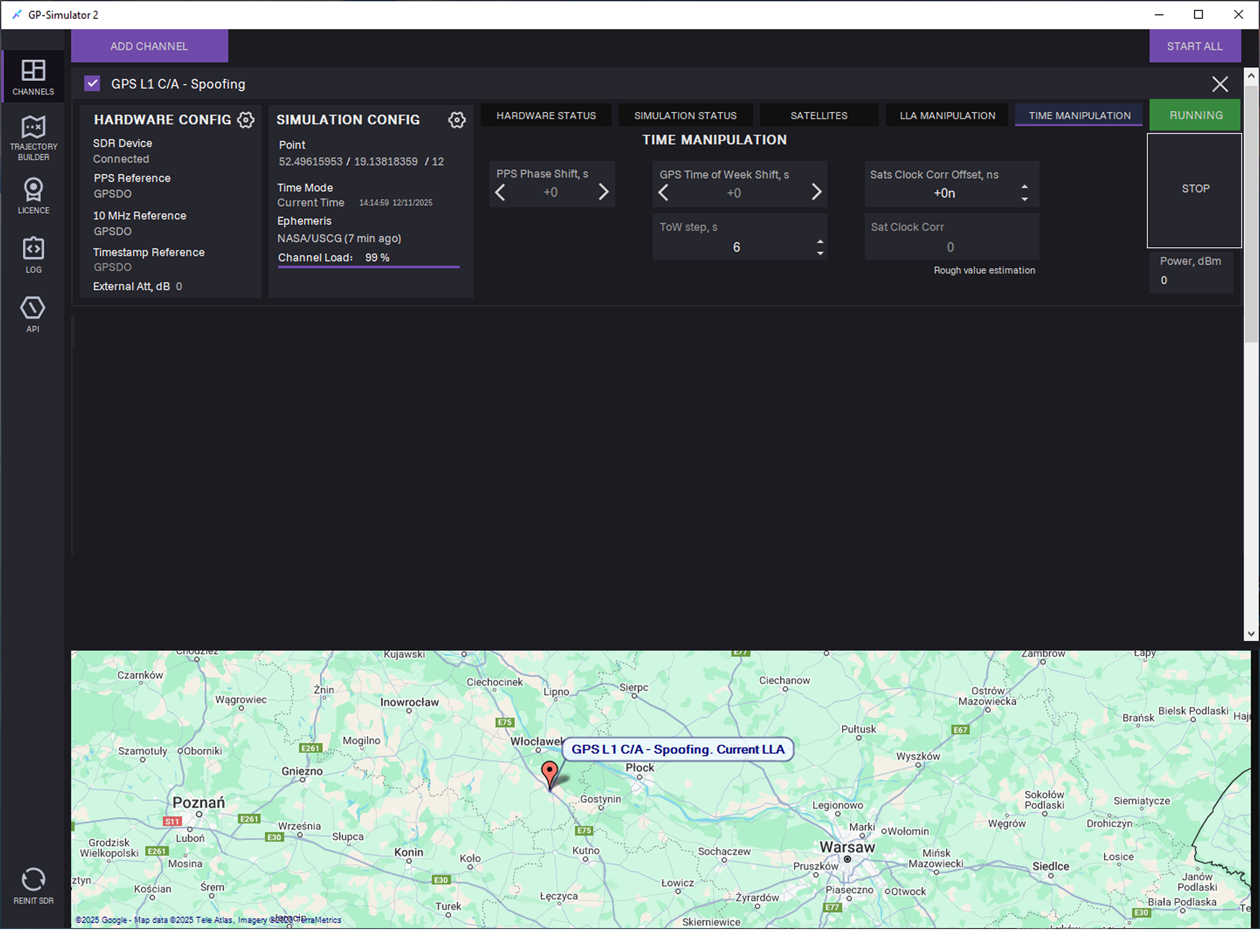Image resolution: width=1260 pixels, height=932 pixels.
Task: Click the vertical scrollbar down arrow
Action: pyautogui.click(x=1250, y=634)
